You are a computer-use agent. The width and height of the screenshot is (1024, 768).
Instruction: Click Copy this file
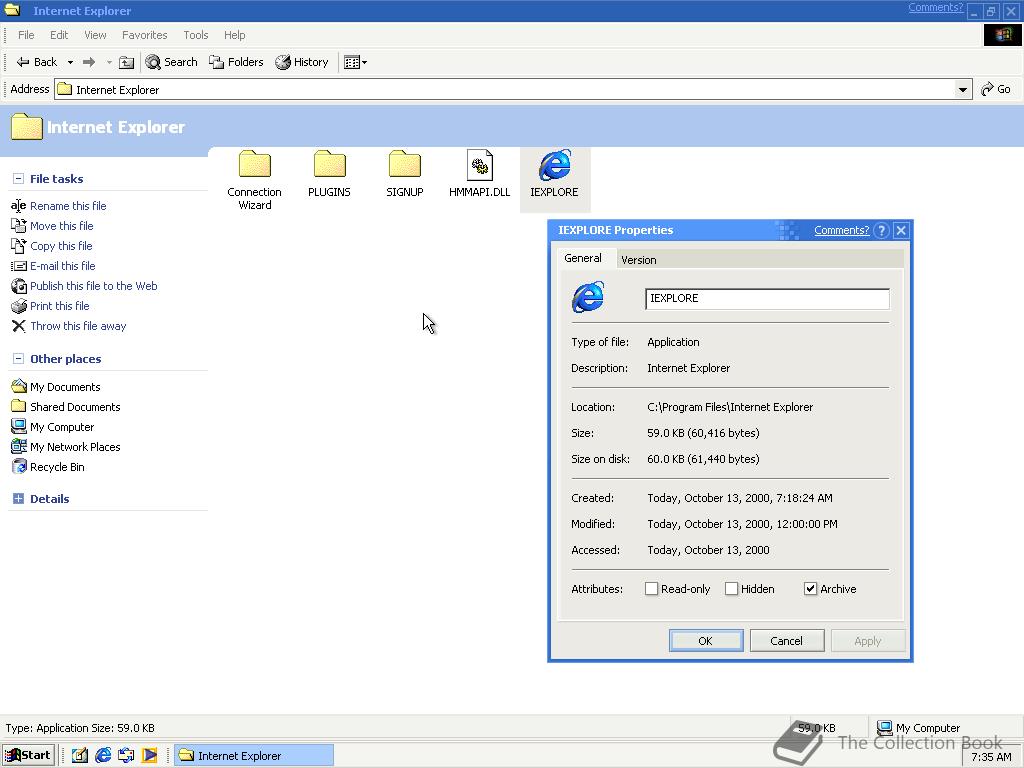point(61,246)
